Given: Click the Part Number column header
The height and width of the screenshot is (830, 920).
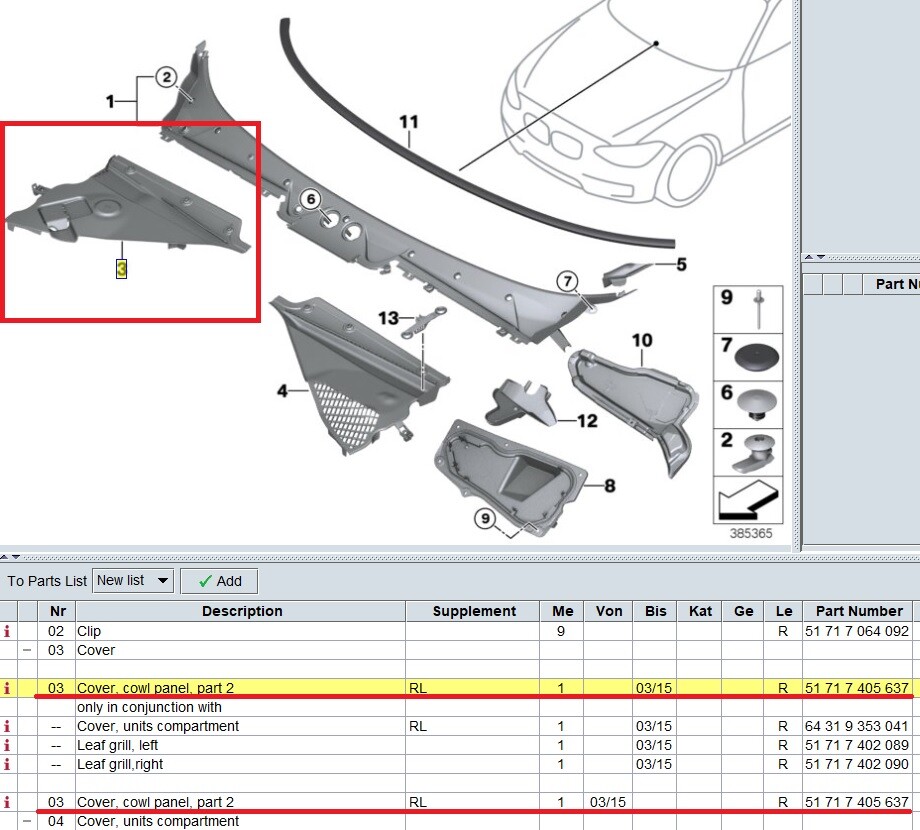Looking at the screenshot, I should (858, 611).
